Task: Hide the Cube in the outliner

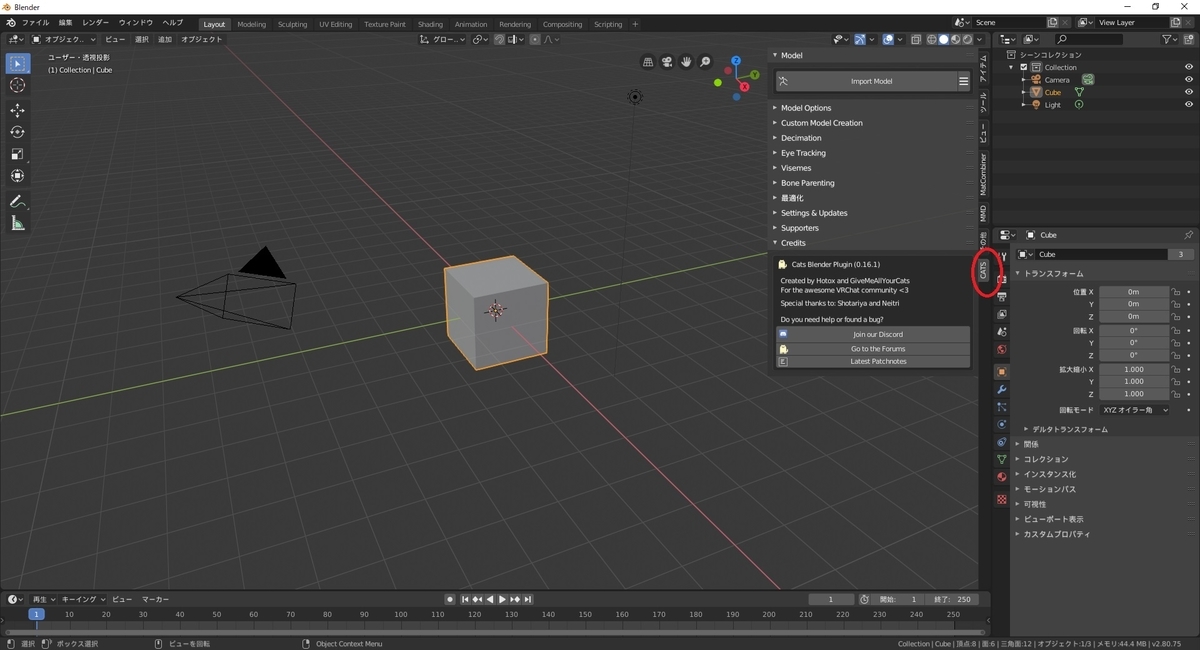Action: pyautogui.click(x=1189, y=92)
